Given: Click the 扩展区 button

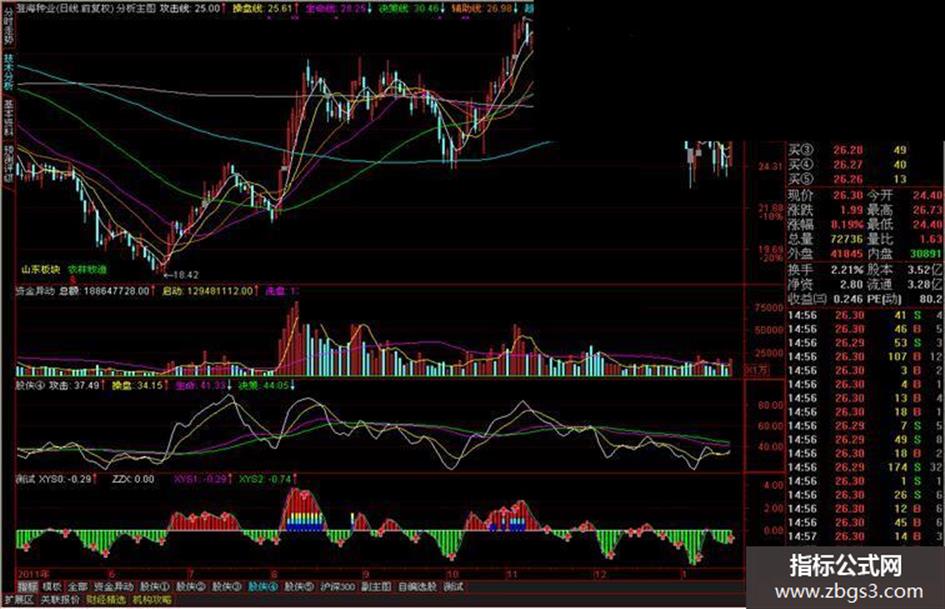Looking at the screenshot, I should [19, 600].
